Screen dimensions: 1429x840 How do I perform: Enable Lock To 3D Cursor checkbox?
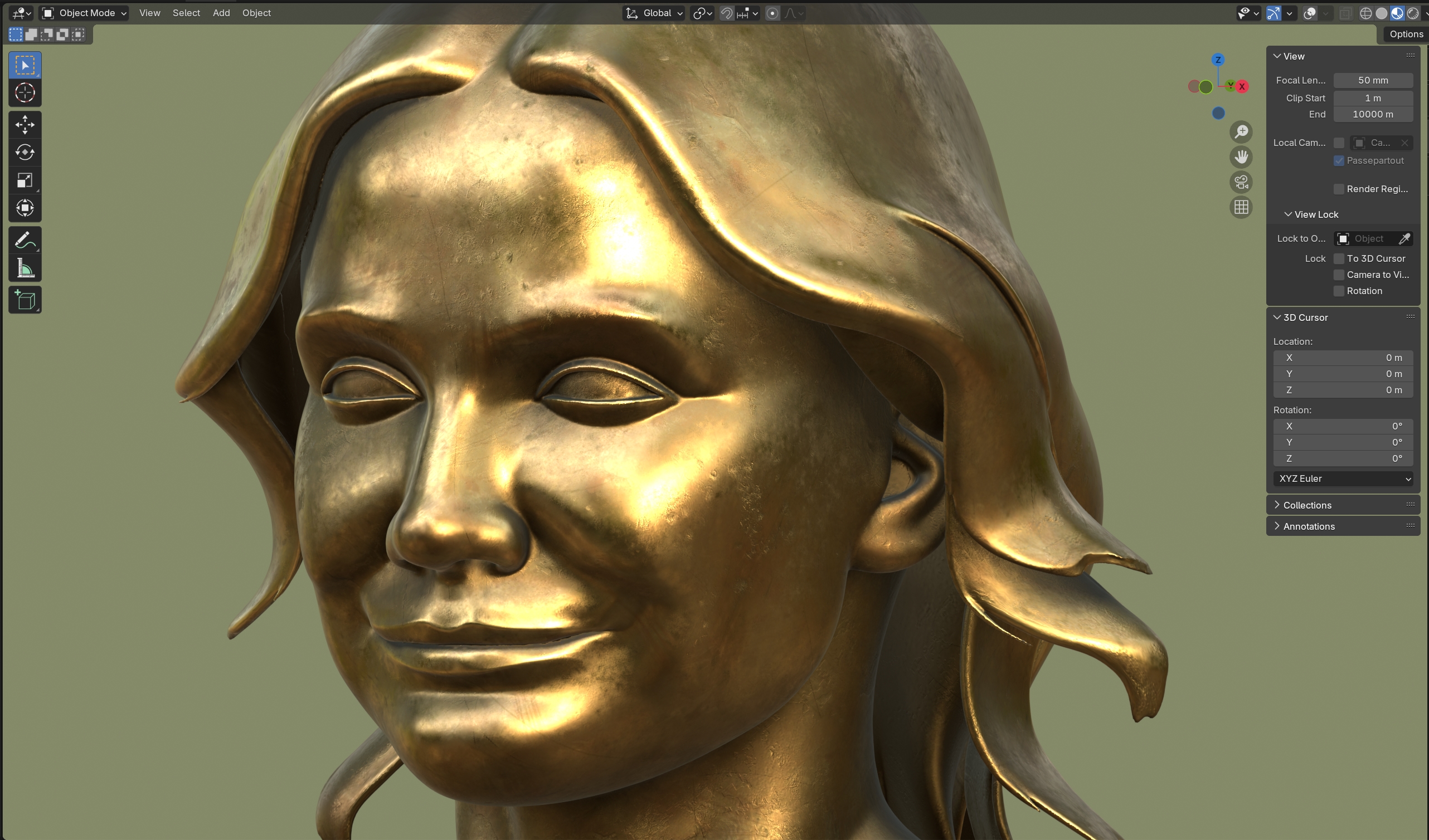(x=1339, y=258)
